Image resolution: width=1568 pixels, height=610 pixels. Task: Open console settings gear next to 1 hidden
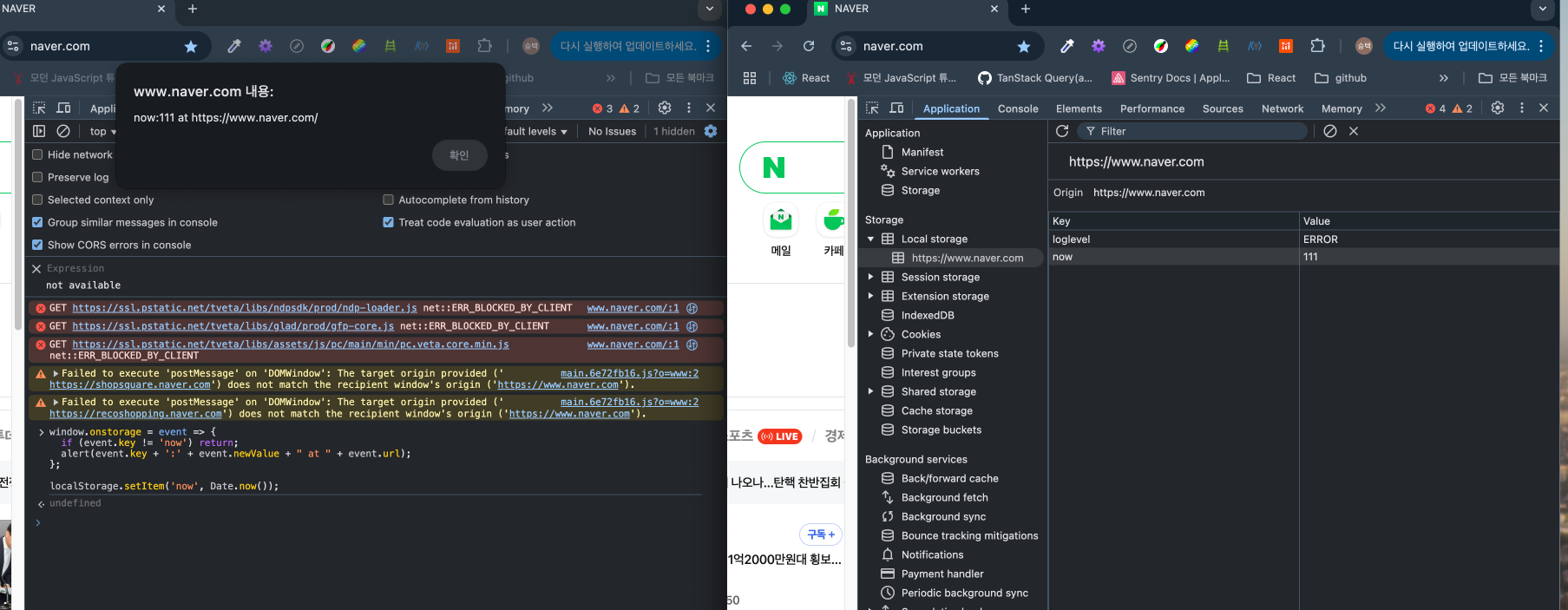pos(711,131)
